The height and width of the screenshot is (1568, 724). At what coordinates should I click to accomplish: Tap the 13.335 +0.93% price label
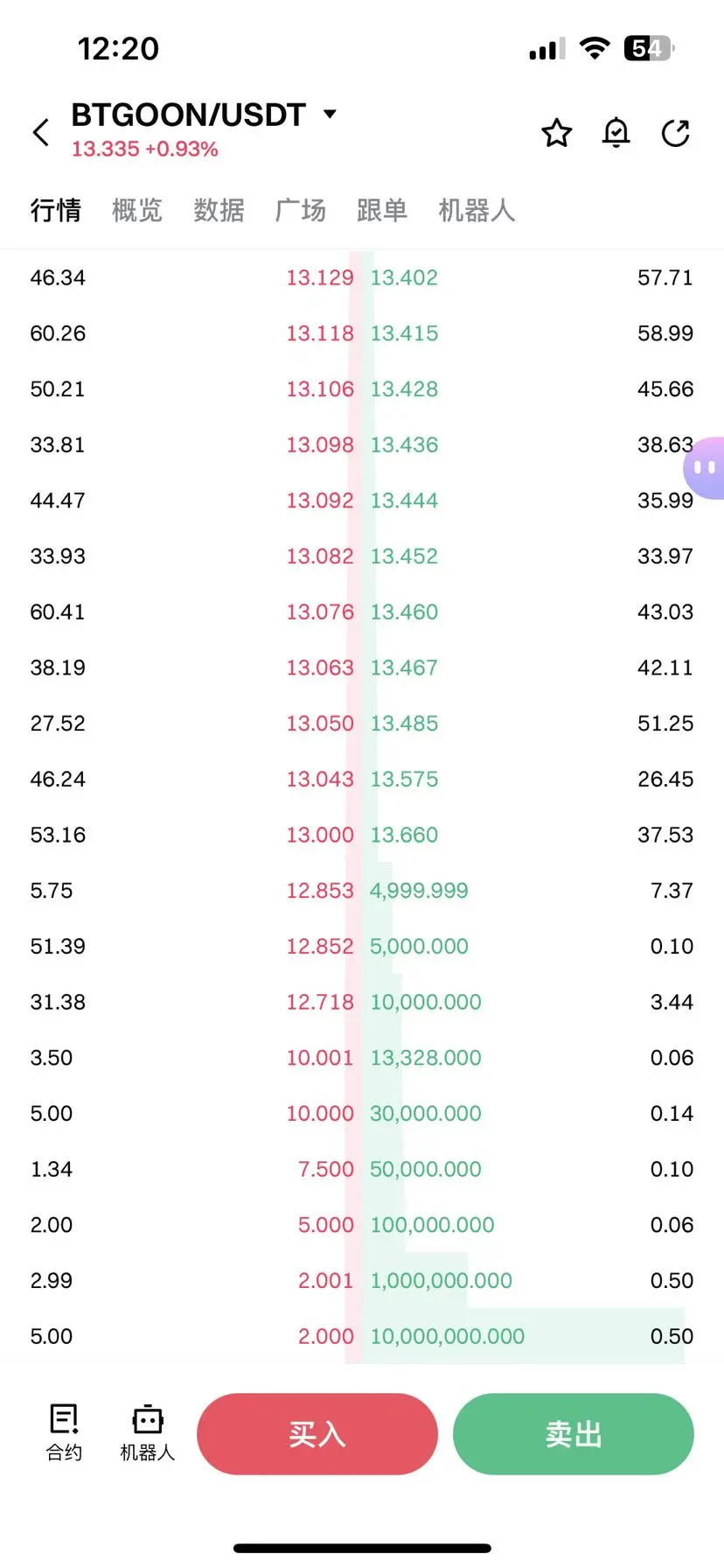click(144, 150)
